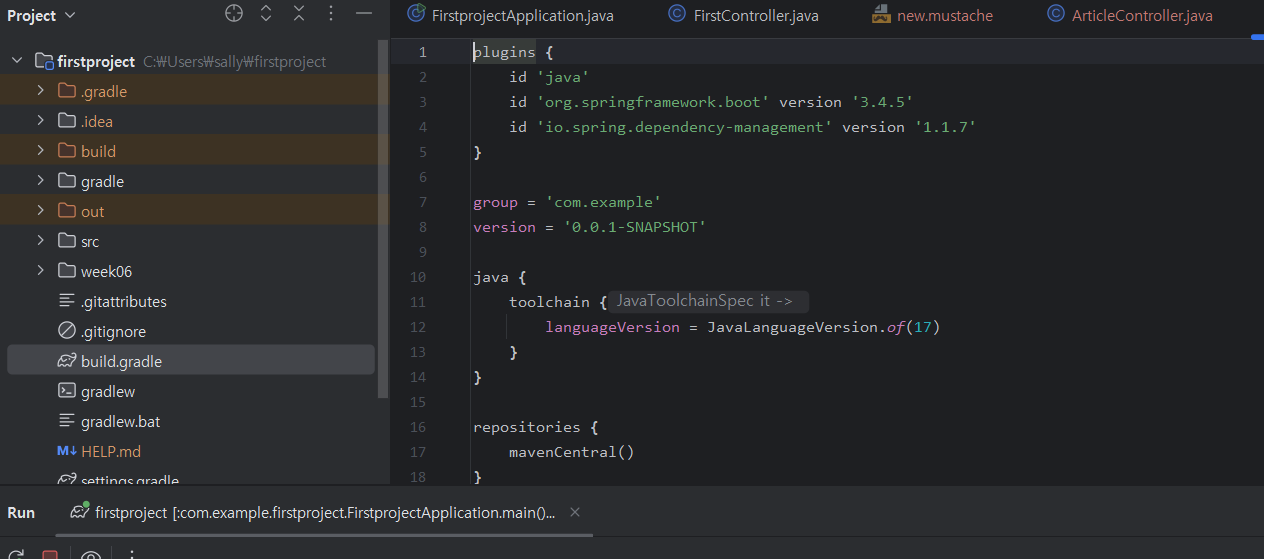The image size is (1264, 559).
Task: Click 'languageVersion' in the editor
Action: pos(612,327)
